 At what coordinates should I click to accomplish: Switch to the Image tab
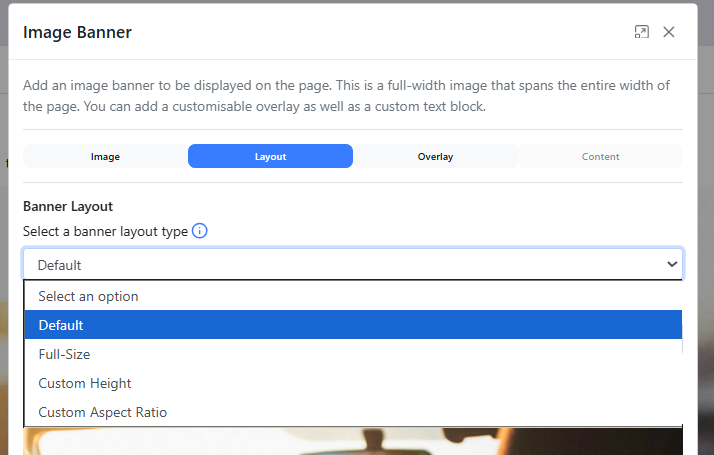pos(105,156)
